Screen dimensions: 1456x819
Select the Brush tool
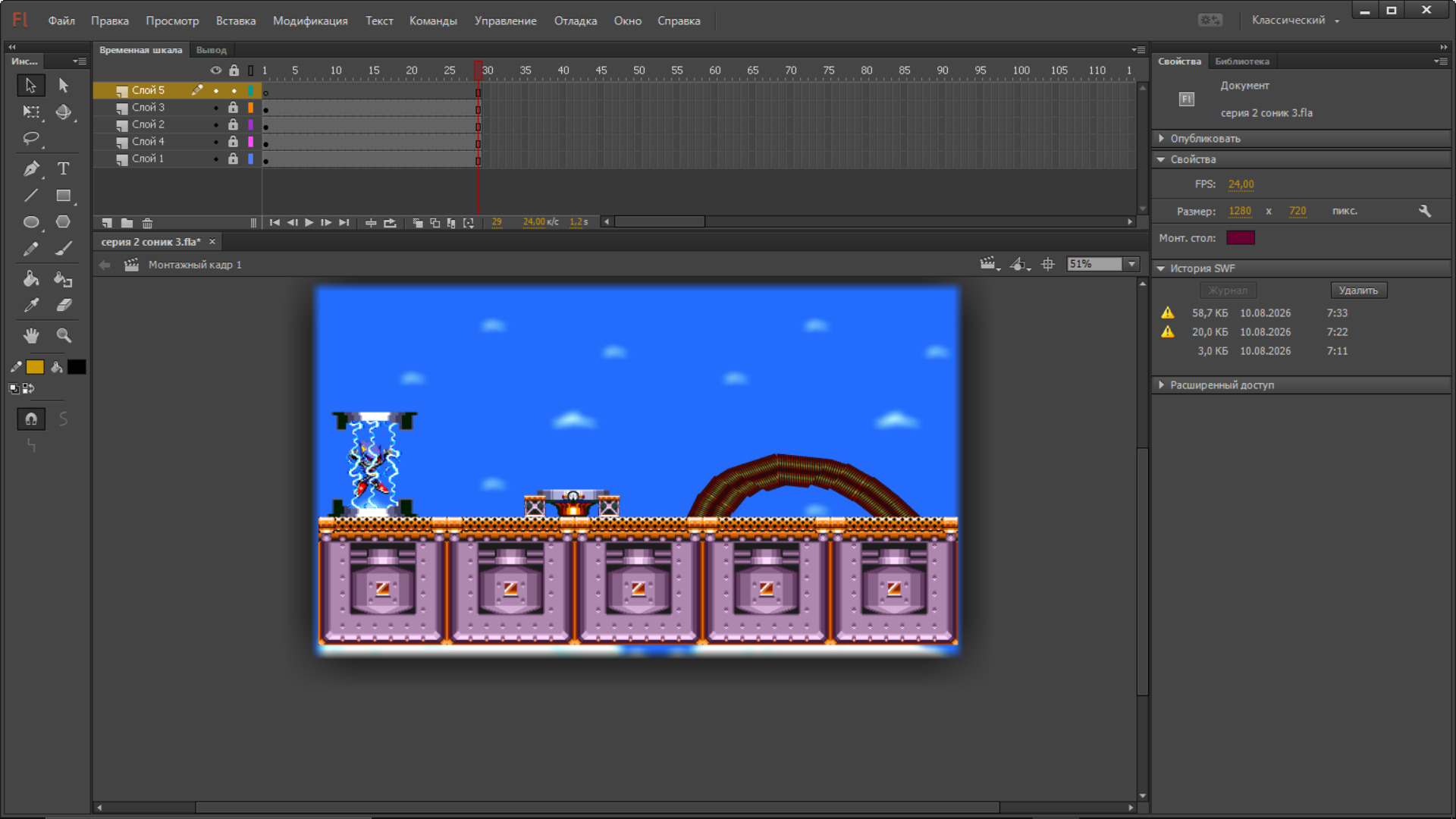point(64,249)
